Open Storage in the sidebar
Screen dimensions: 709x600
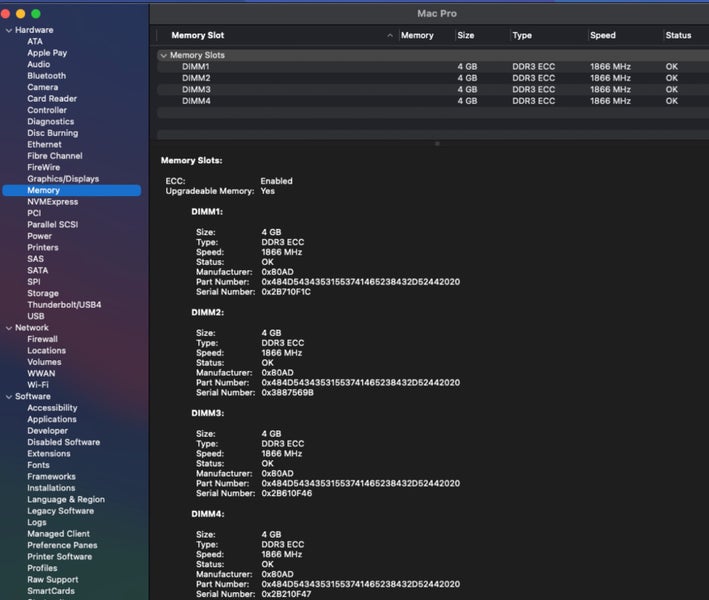point(43,293)
